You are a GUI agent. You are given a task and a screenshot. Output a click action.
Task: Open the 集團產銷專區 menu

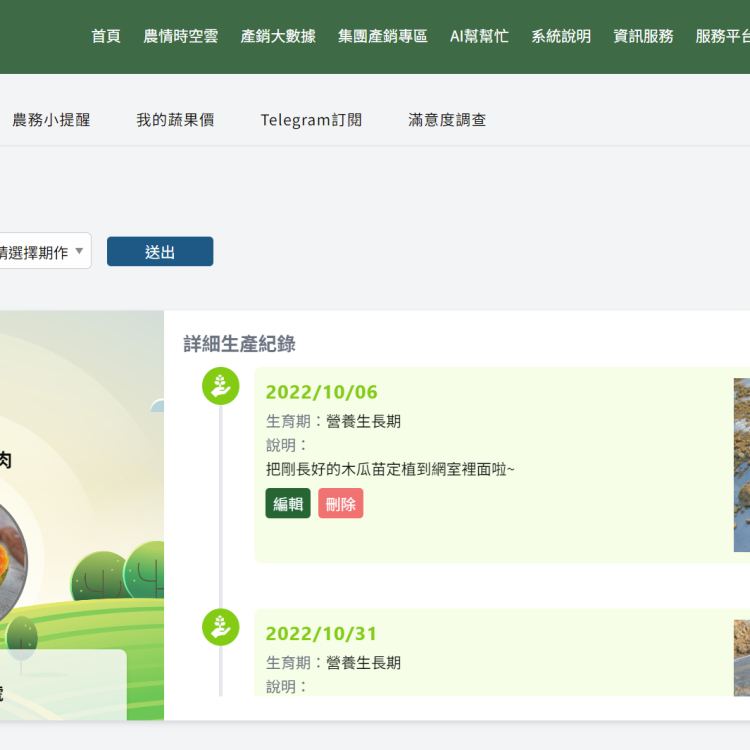pos(383,36)
